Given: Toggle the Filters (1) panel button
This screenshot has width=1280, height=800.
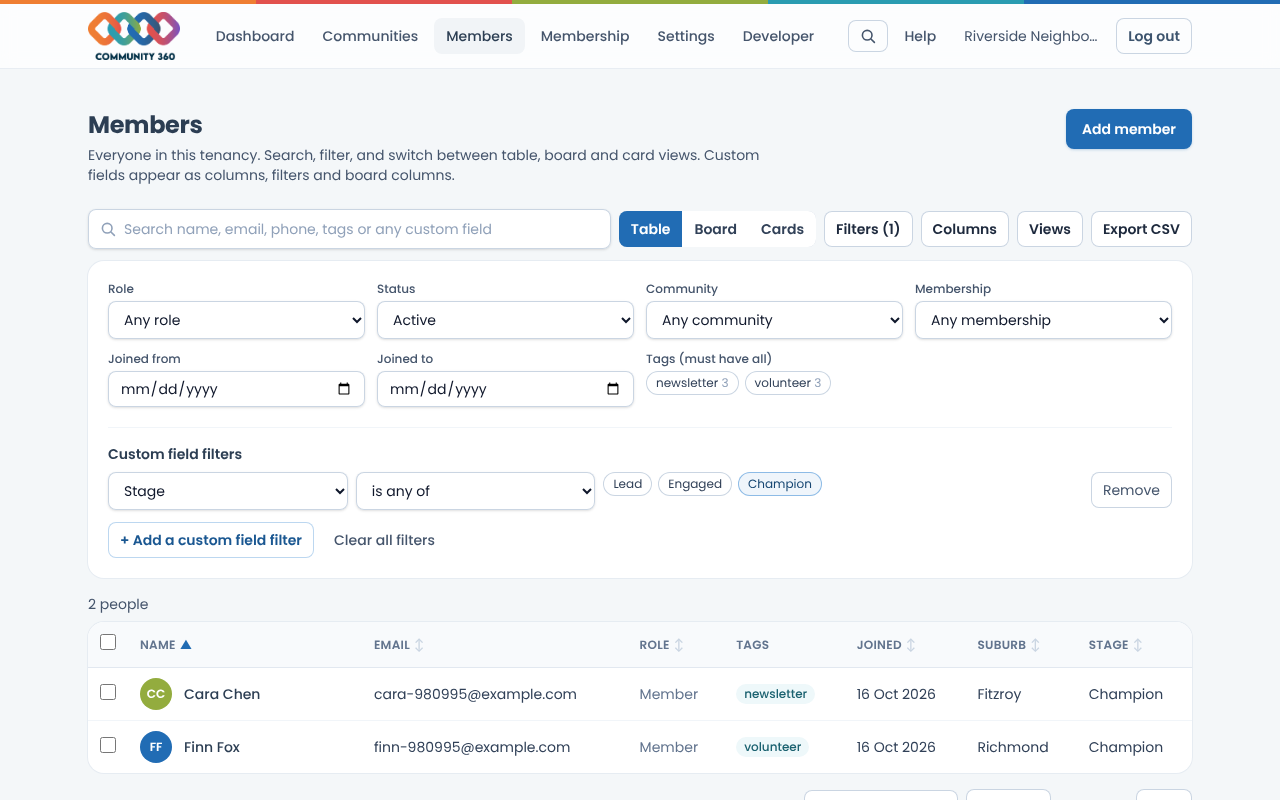Looking at the screenshot, I should [867, 229].
